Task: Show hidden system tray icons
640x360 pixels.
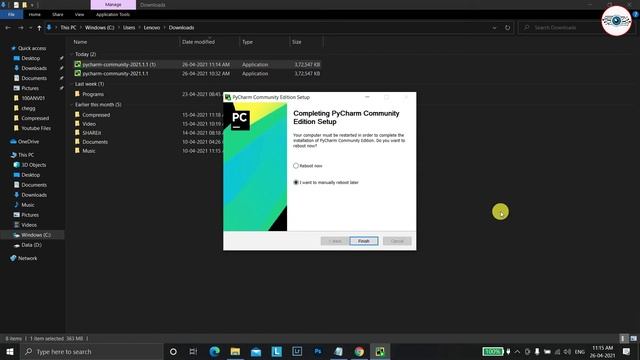Action: coord(517,351)
